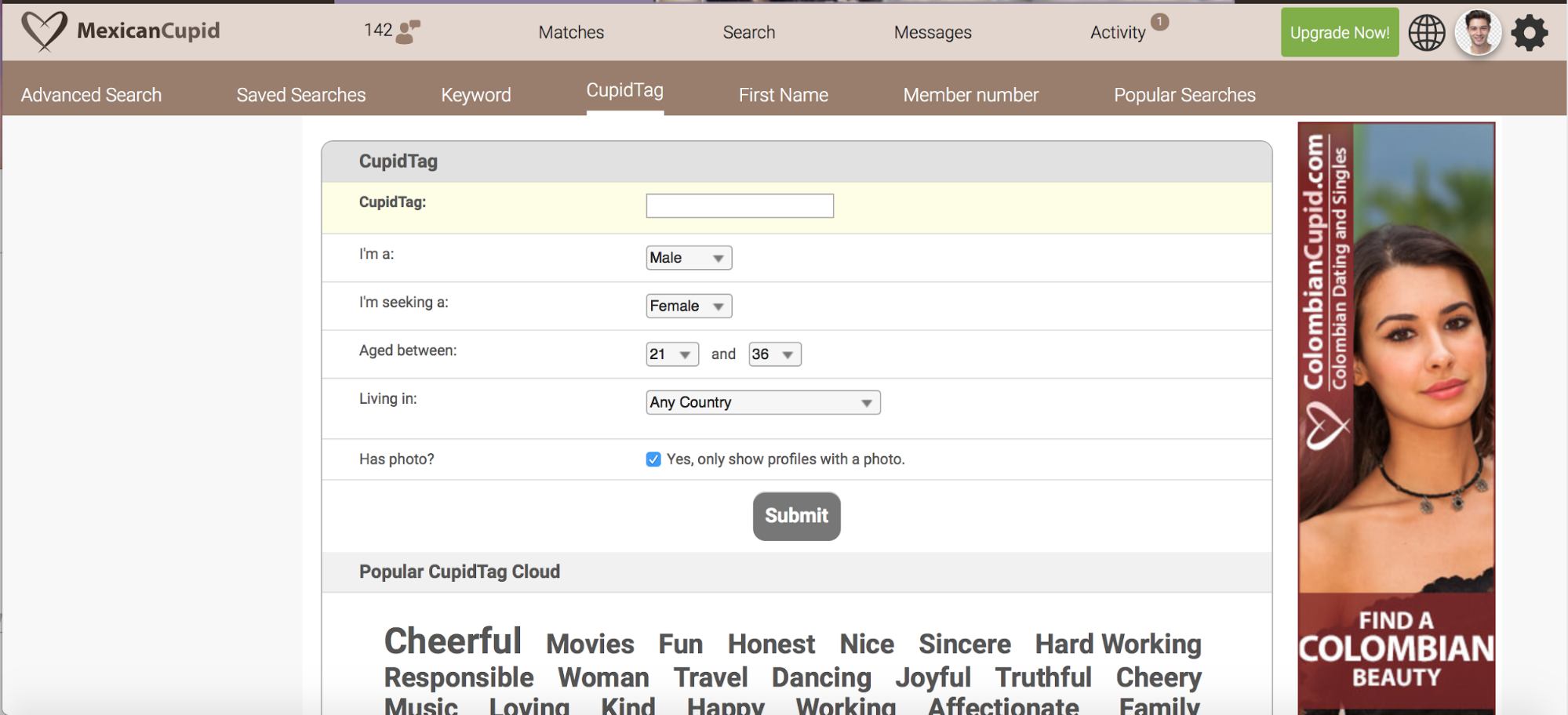
Task: Open the minimum age dropdown showing 21
Action: [x=672, y=354]
